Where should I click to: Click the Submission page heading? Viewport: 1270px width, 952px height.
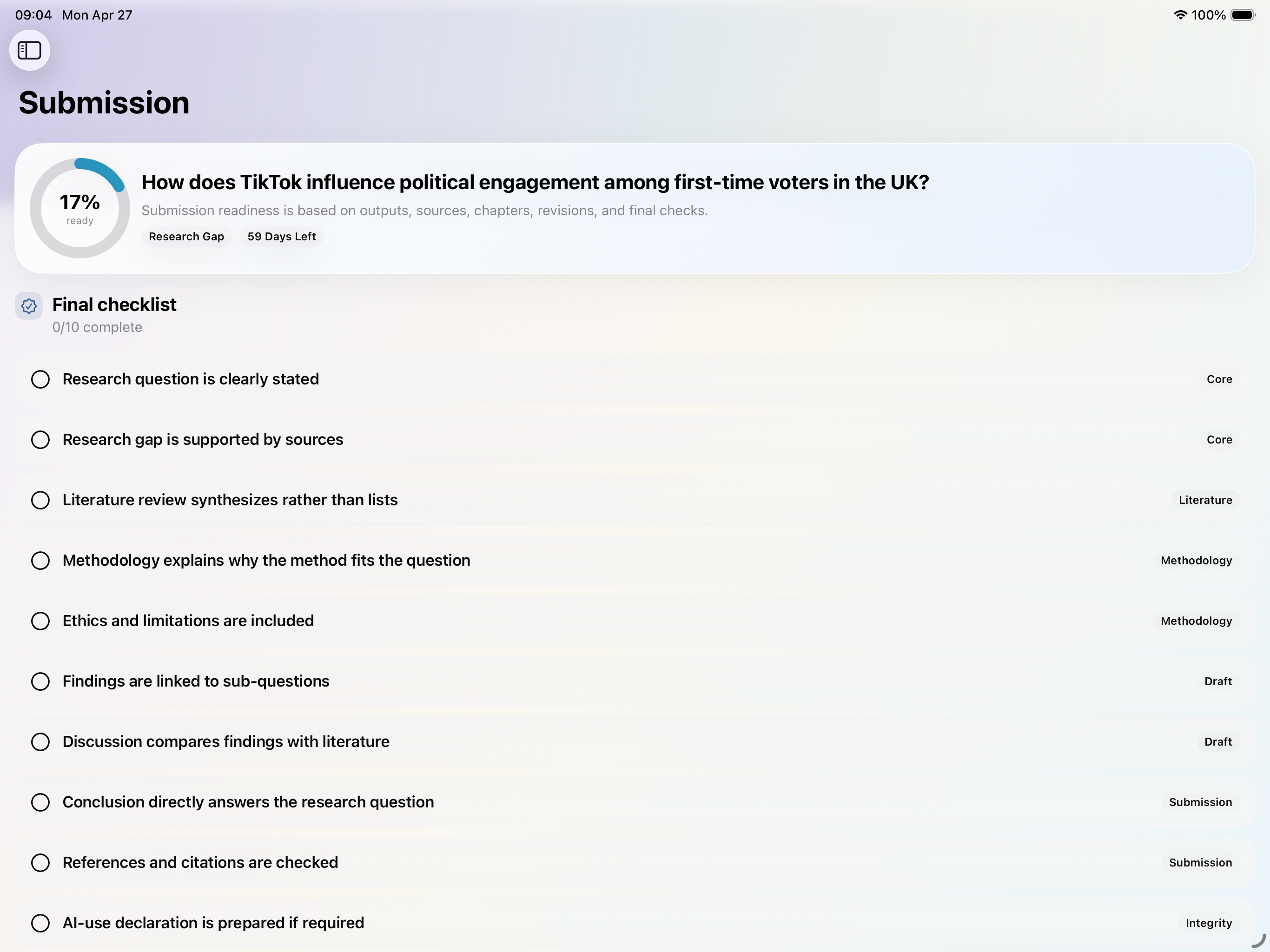coord(104,103)
